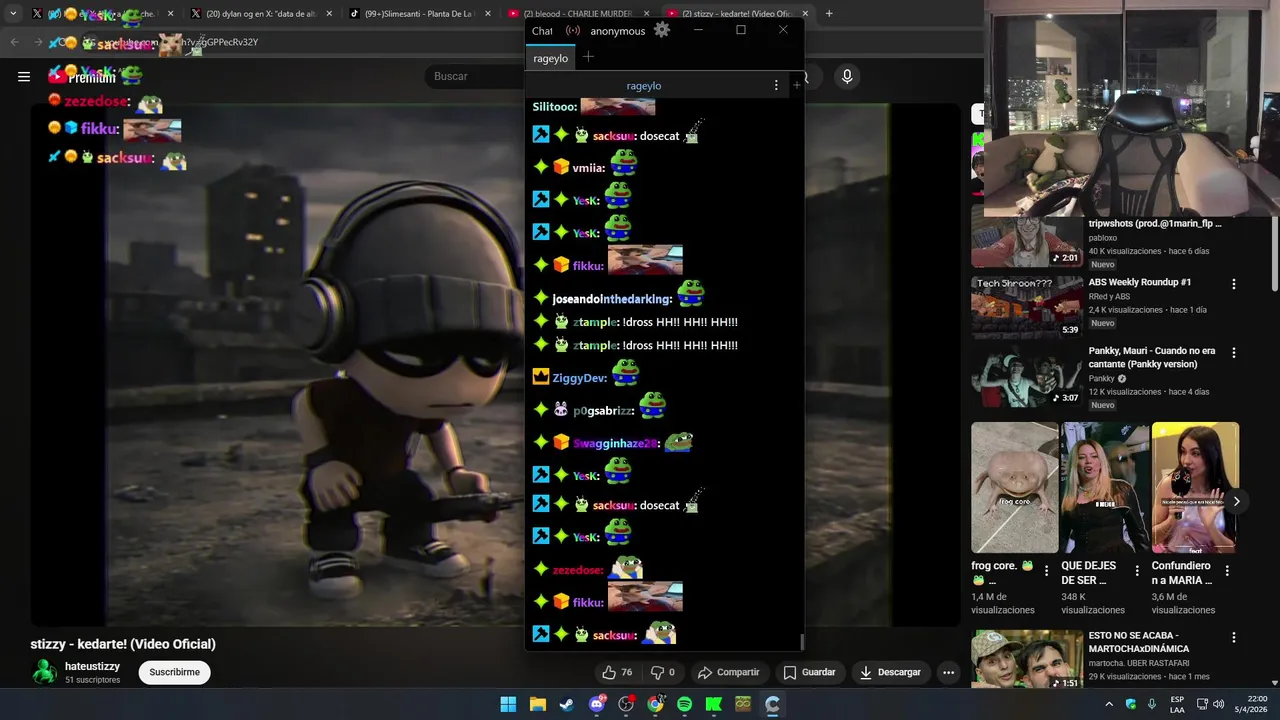Image resolution: width=1280 pixels, height=720 pixels.
Task: Open File Explorer from taskbar
Action: (537, 704)
